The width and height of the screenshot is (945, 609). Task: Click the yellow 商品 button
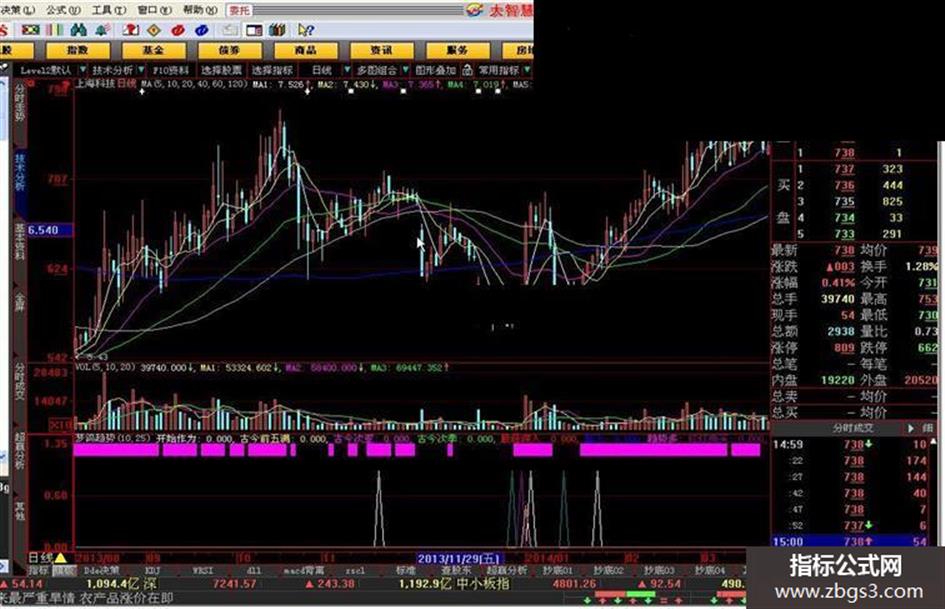point(305,50)
